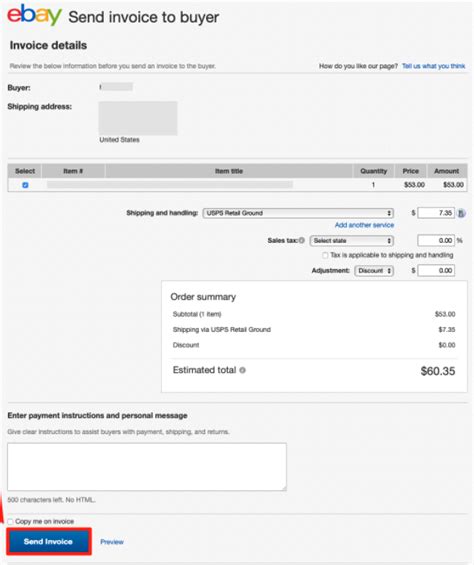Open the shipping calculator icon
474x565 pixels.
pos(461,213)
